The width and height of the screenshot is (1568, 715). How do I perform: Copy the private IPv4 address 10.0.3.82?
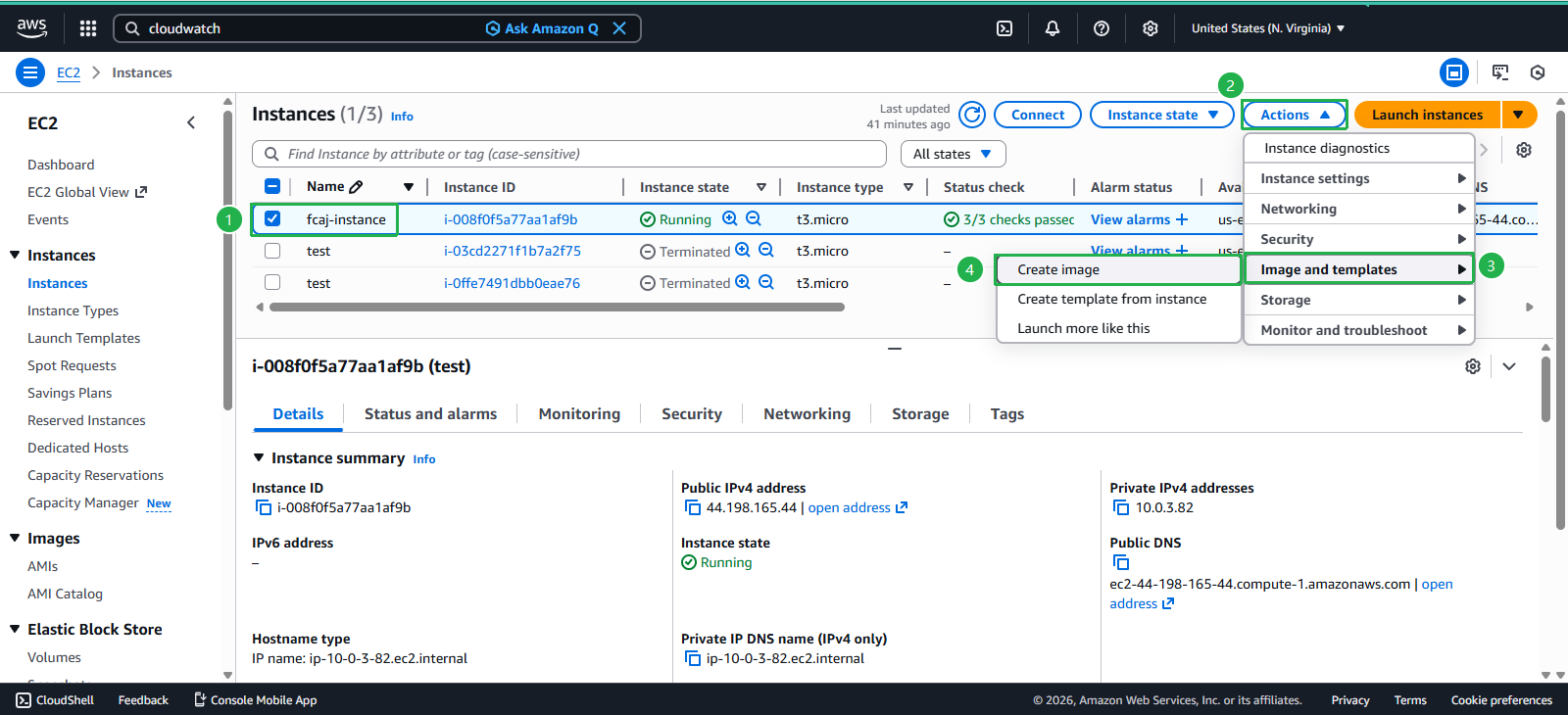point(1121,507)
